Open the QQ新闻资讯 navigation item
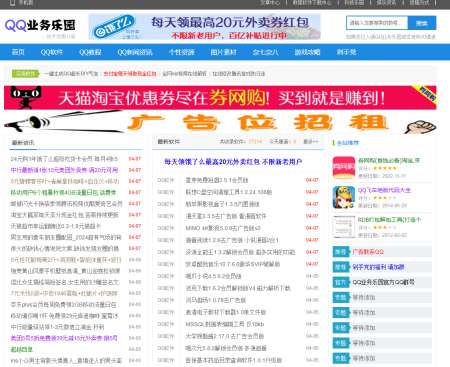The image size is (450, 367). tap(135, 52)
